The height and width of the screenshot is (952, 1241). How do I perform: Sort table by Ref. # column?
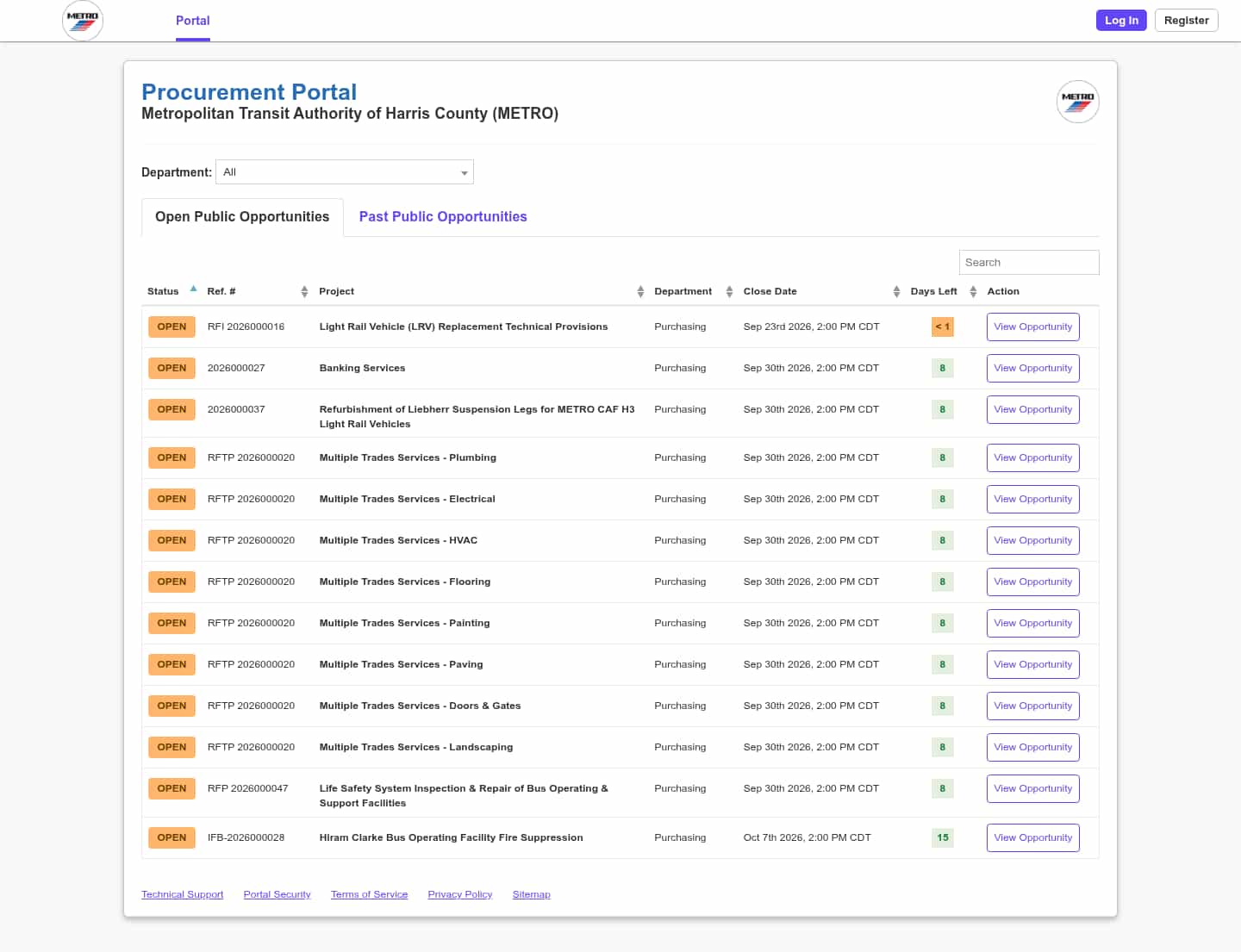click(304, 292)
